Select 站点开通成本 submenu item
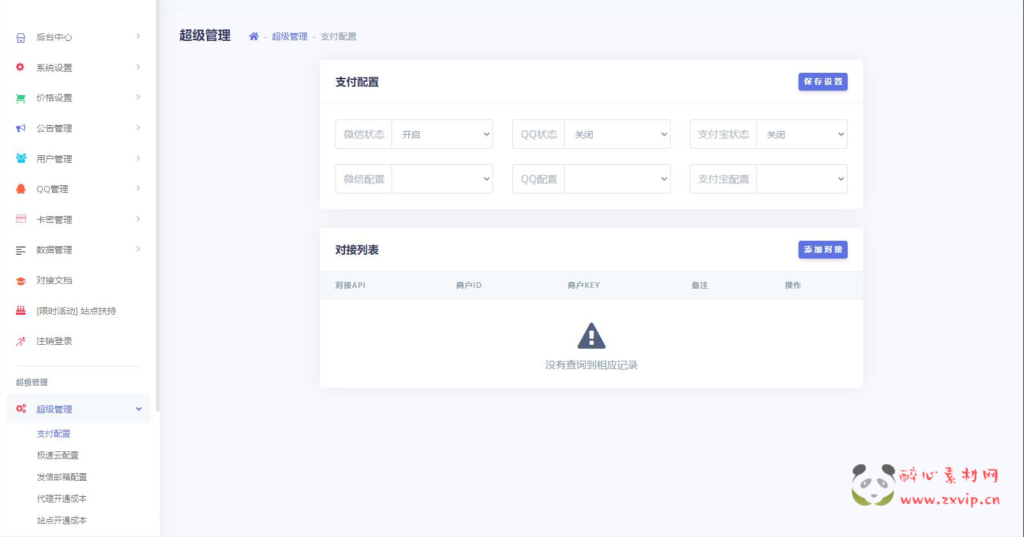Screen dimensions: 1024x537 point(62,521)
